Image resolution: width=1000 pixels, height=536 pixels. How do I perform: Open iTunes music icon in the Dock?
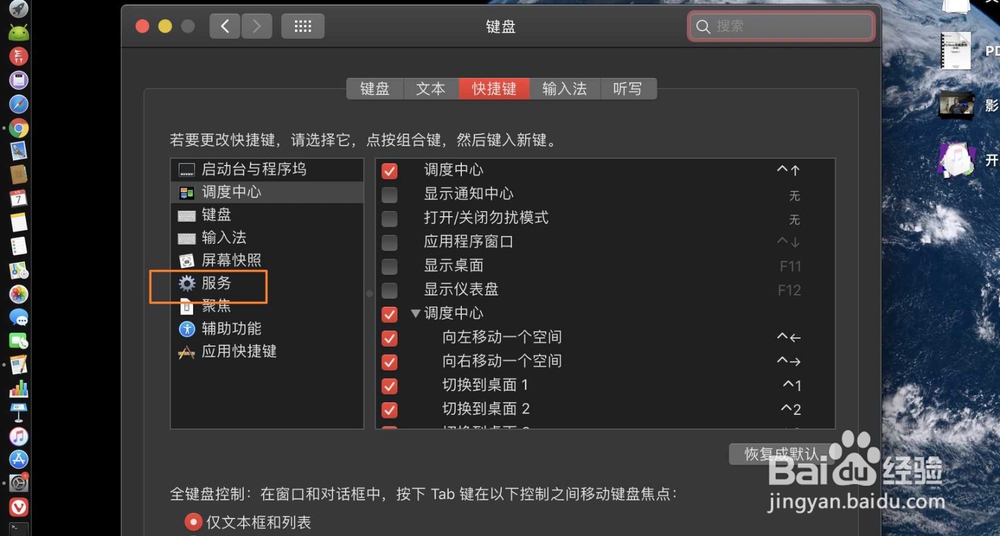tap(18, 436)
